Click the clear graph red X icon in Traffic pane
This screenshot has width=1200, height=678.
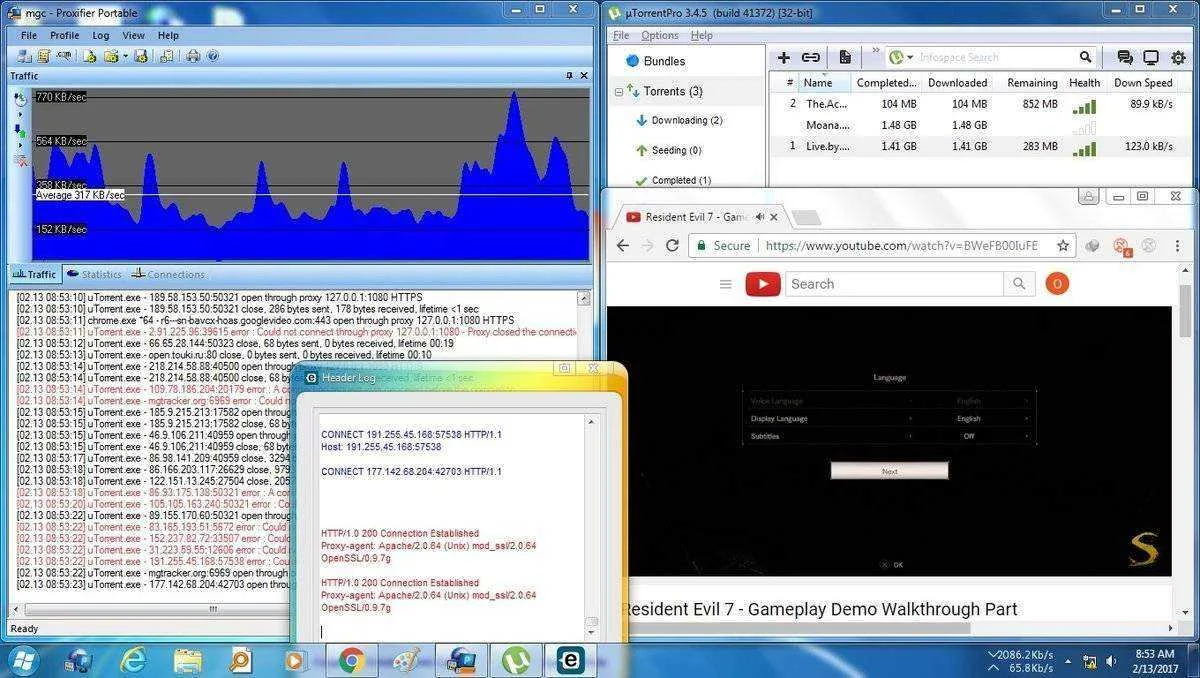click(19, 159)
